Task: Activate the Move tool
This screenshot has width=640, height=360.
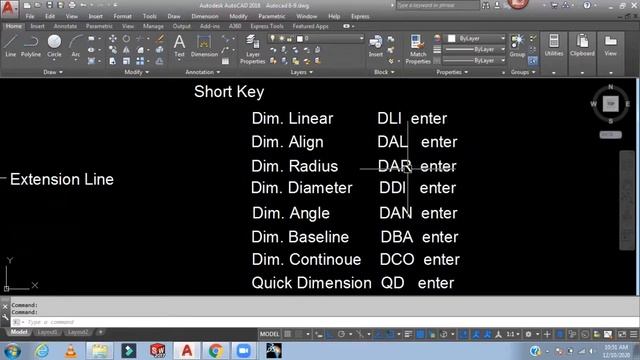Action: 113,39
